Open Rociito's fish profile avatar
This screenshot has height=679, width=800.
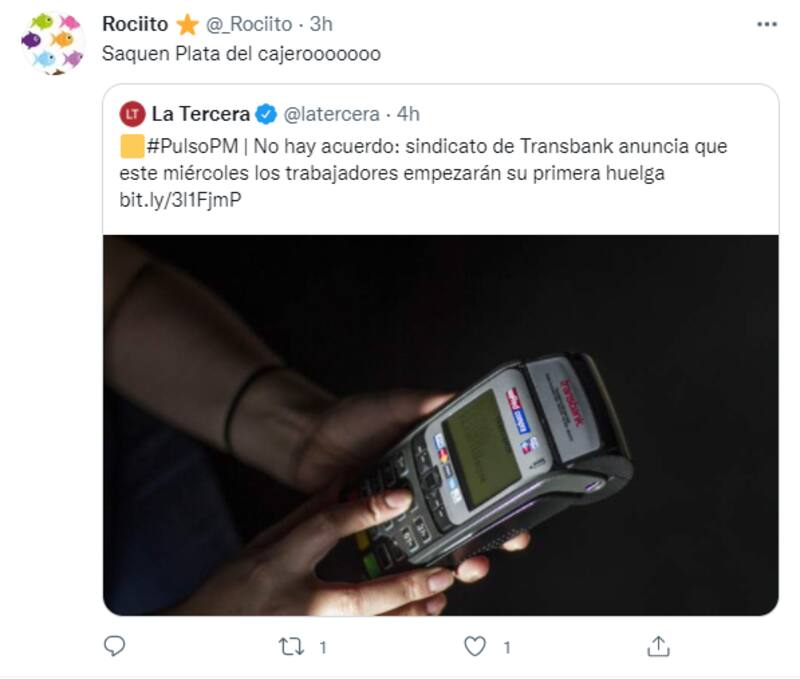53,44
